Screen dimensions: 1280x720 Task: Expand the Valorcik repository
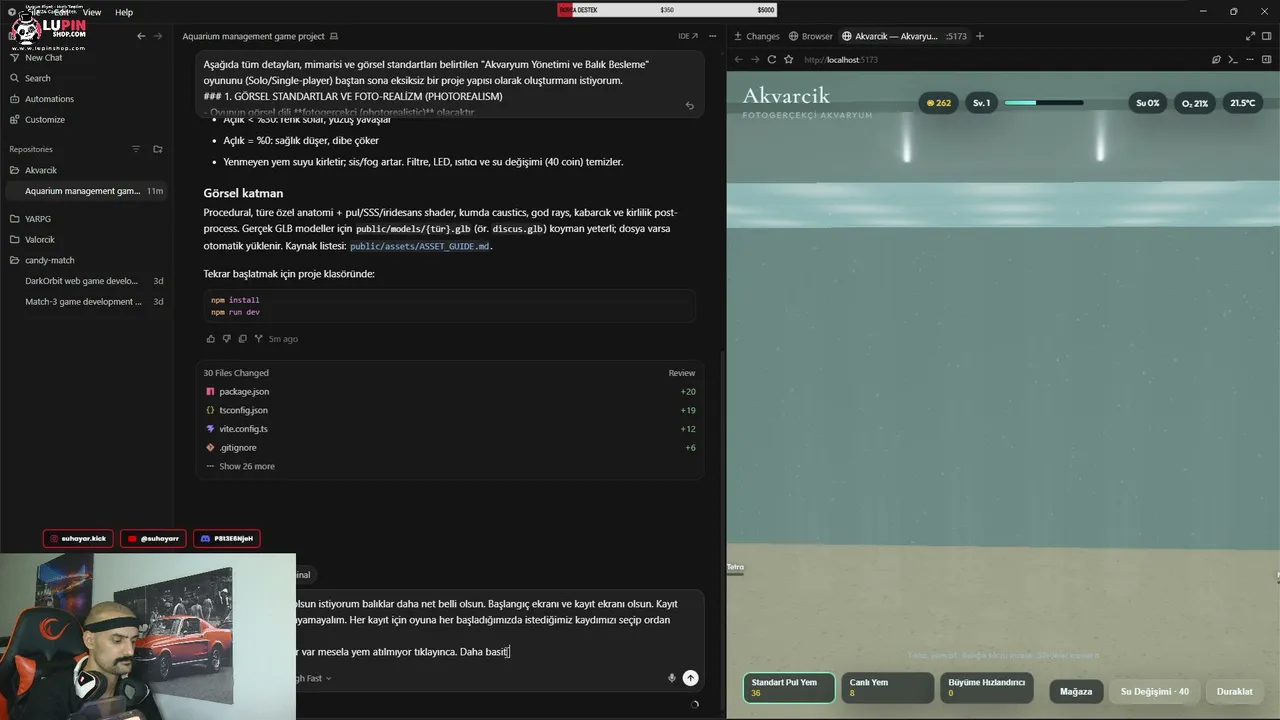[40, 240]
